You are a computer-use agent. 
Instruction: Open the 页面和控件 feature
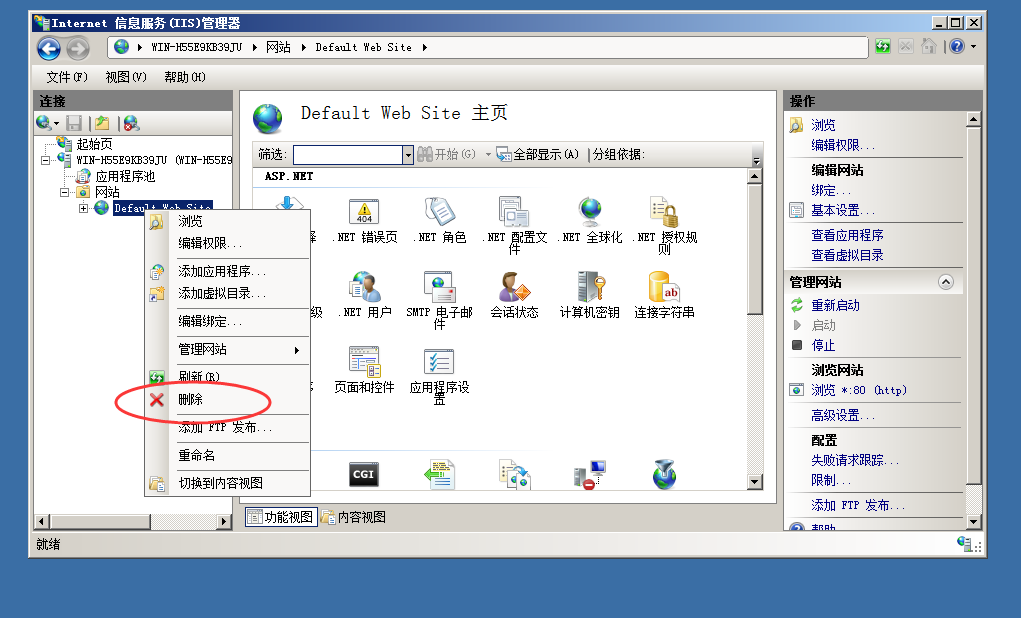tap(365, 365)
